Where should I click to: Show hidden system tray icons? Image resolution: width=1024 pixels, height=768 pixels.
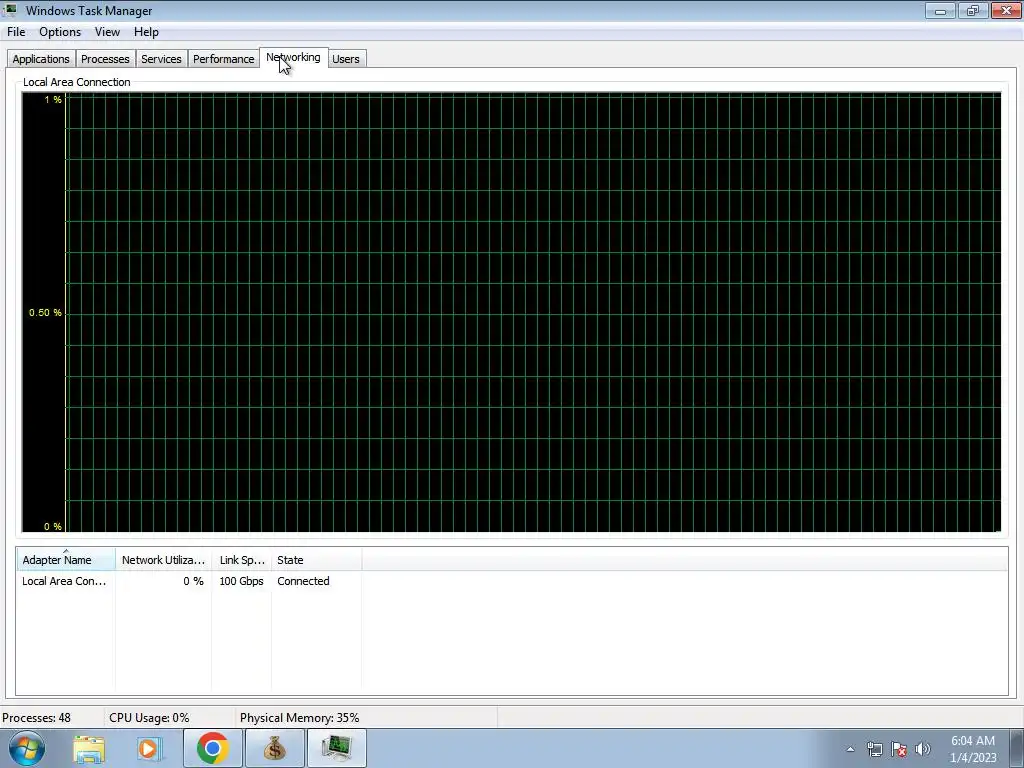click(x=850, y=749)
